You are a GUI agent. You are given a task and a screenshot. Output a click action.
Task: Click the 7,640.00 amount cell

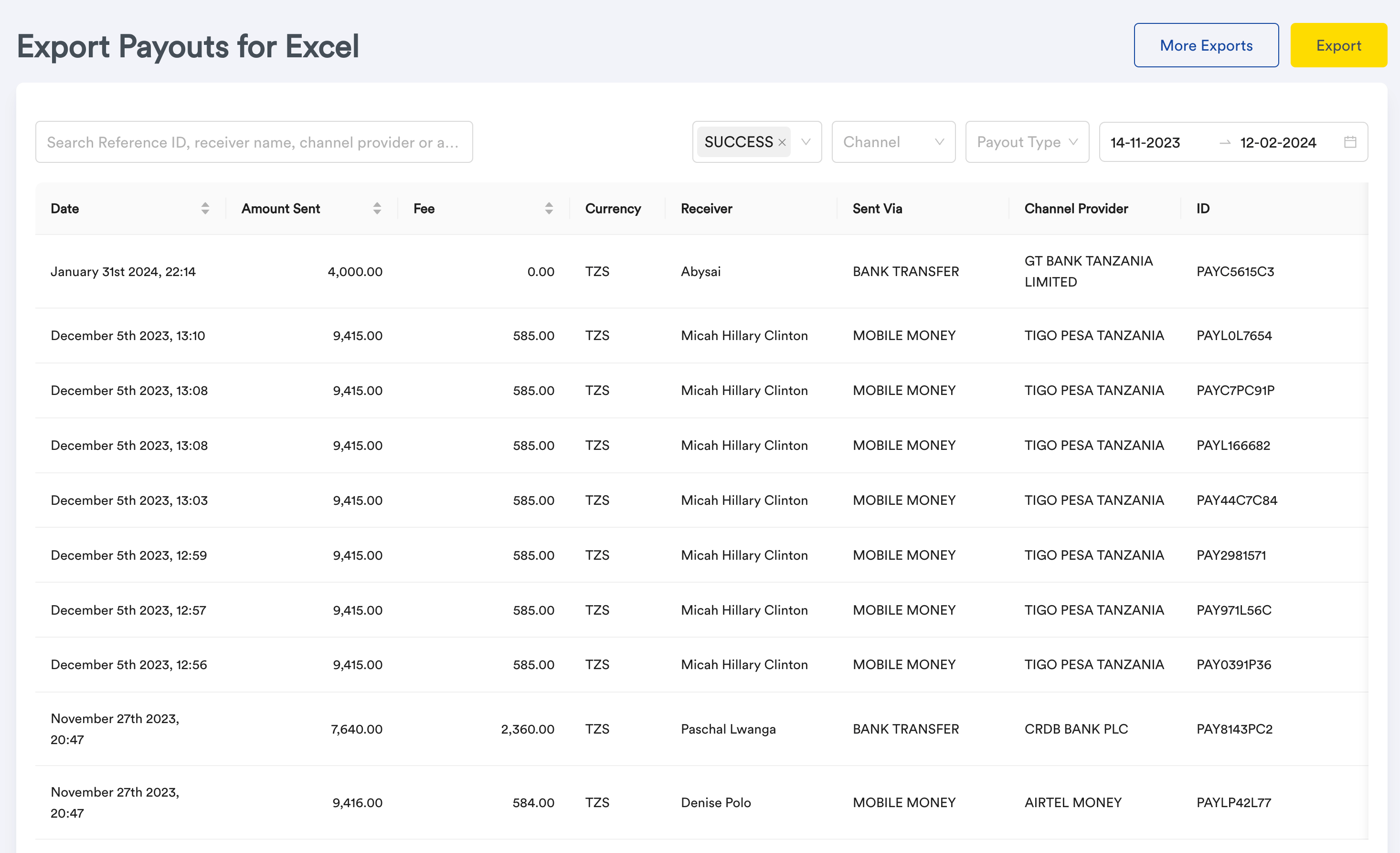357,729
